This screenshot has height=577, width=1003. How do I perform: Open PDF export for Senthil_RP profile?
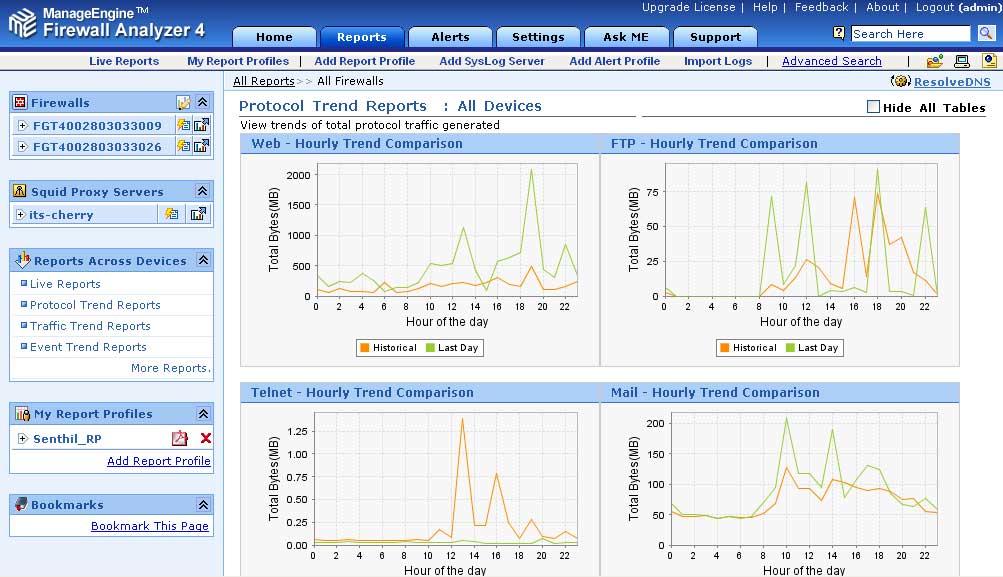(x=179, y=439)
